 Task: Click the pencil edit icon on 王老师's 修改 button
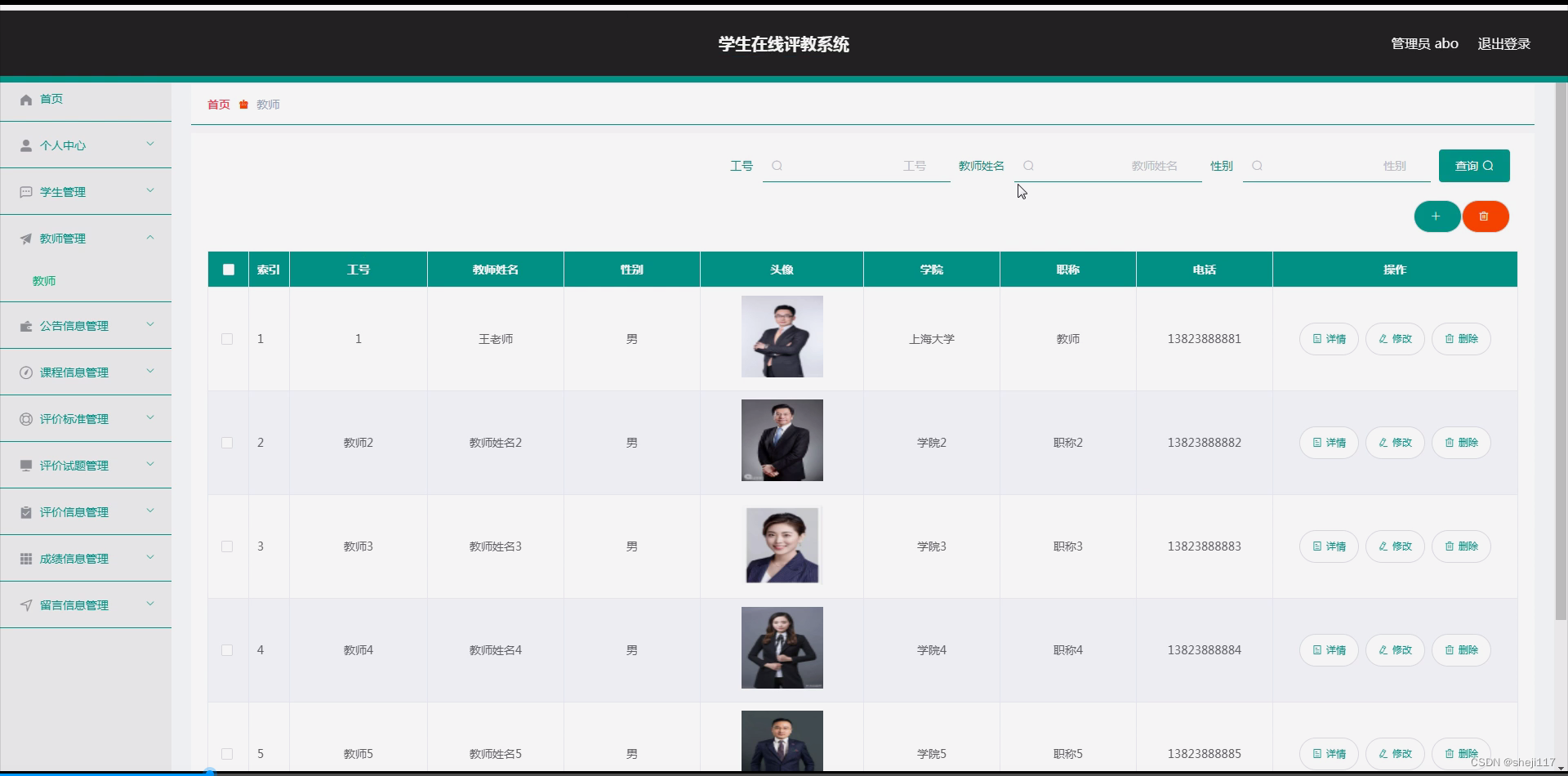pos(1382,338)
